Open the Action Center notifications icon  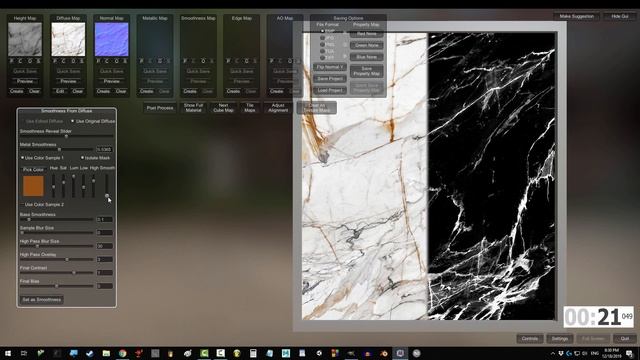pos(629,353)
